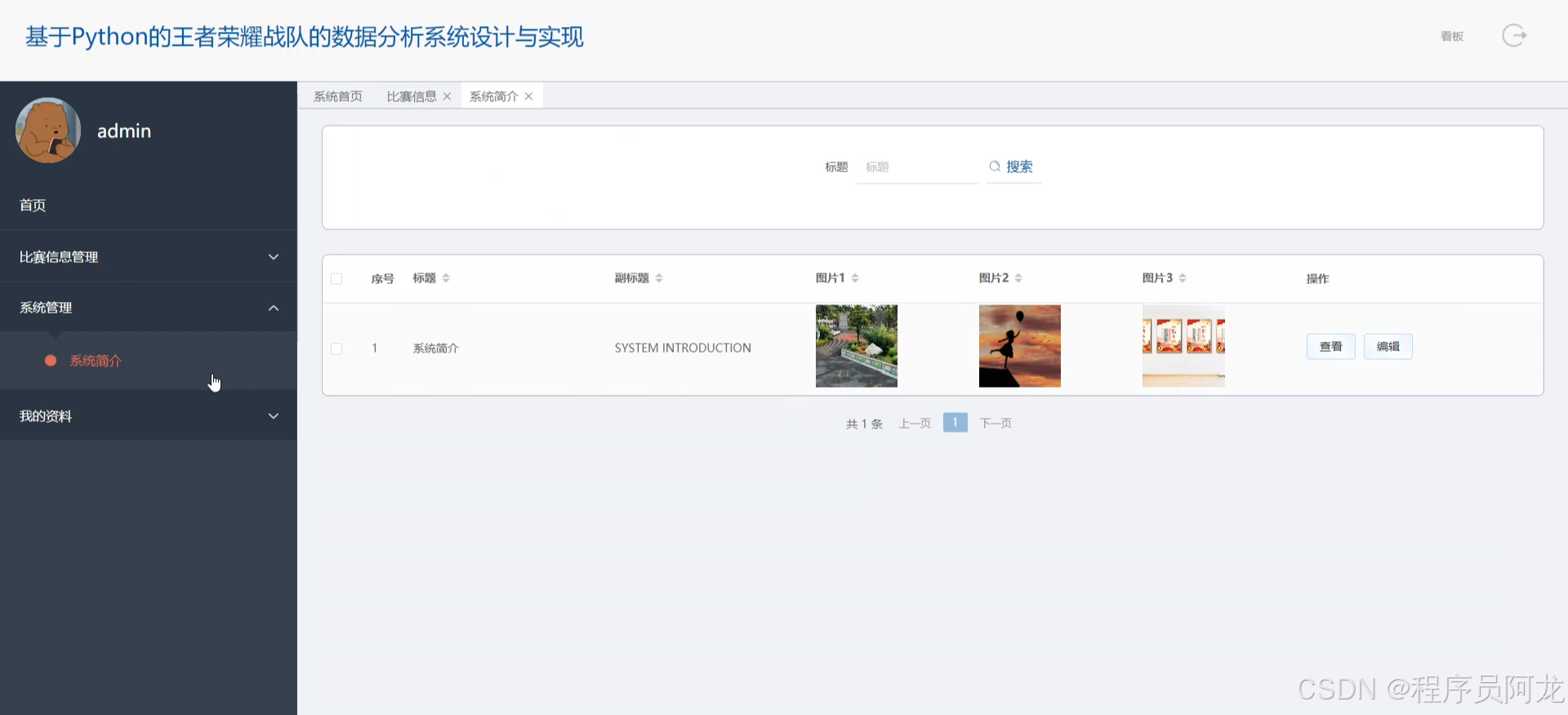Click 看板 link in header
Image resolution: width=1568 pixels, height=715 pixels.
1452,36
